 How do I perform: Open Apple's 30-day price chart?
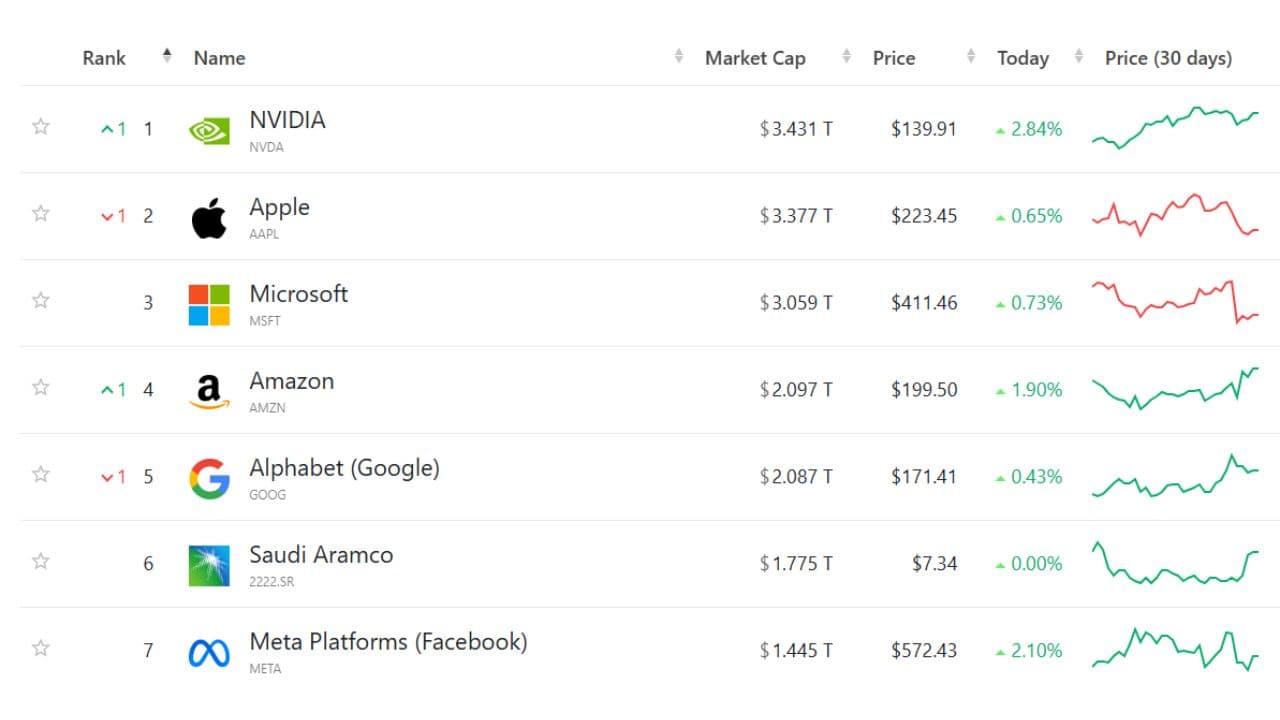(x=1175, y=215)
